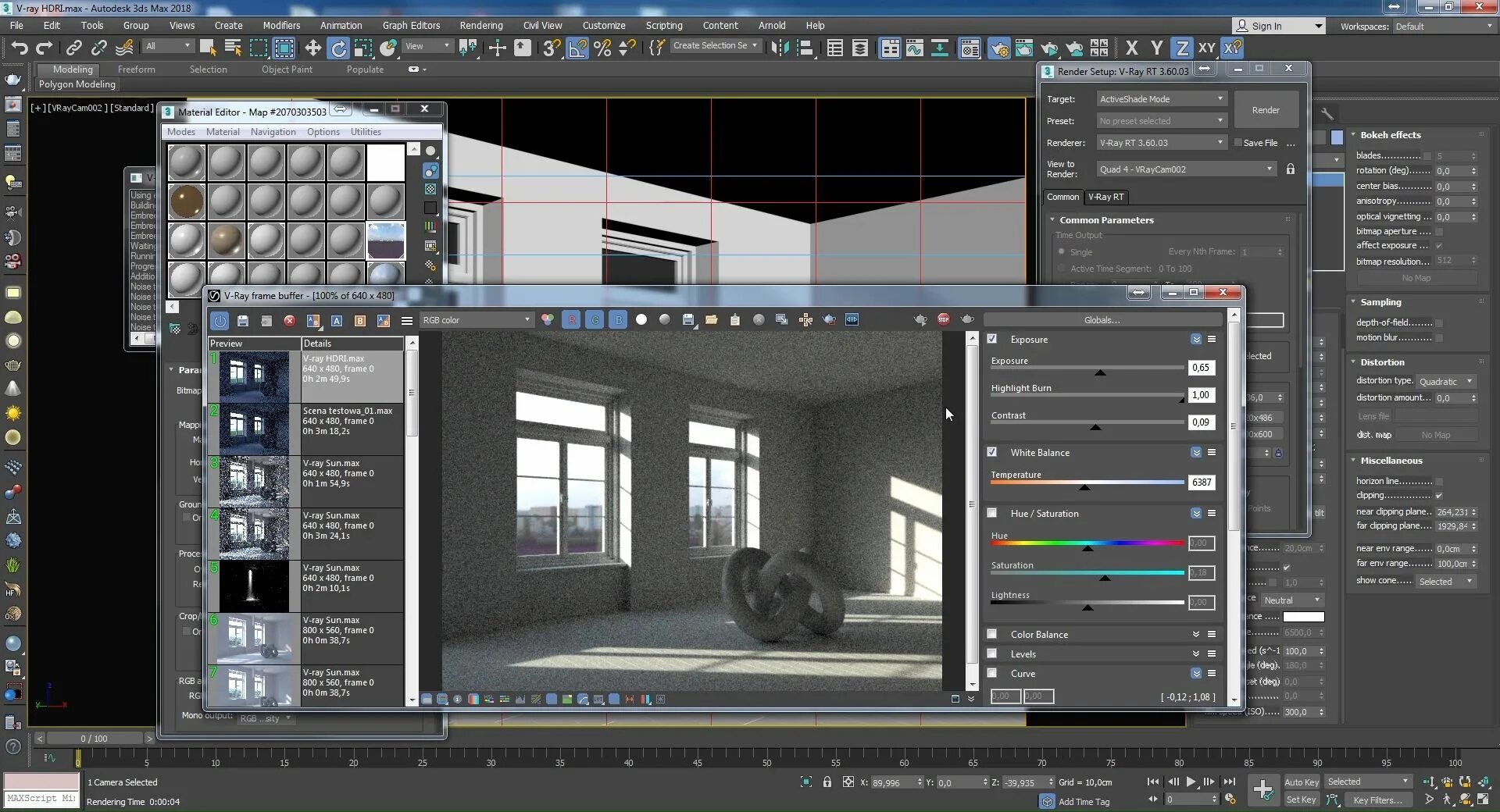This screenshot has width=1500, height=812.
Task: Open the Rendering menu
Action: pos(480,25)
